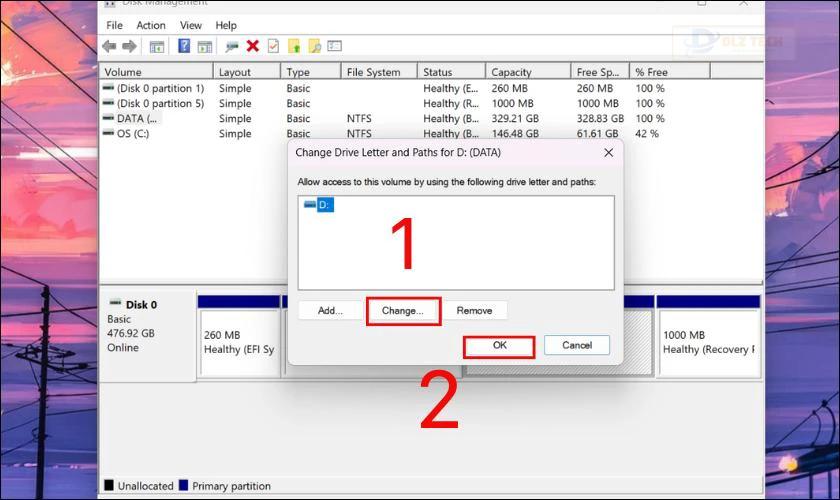Sort by the Volume column header
Screen dimensions: 840x500
click(156, 72)
